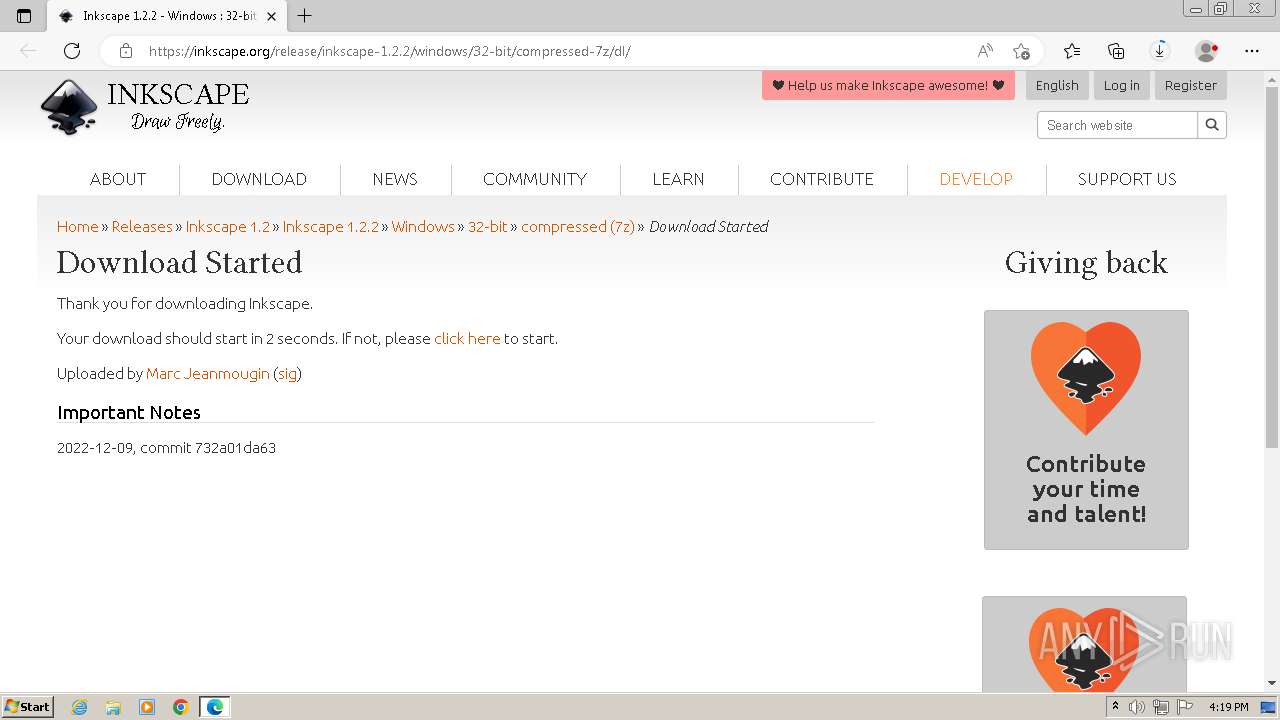Go to Home breadcrumb
This screenshot has height=720, width=1280.
click(x=78, y=226)
